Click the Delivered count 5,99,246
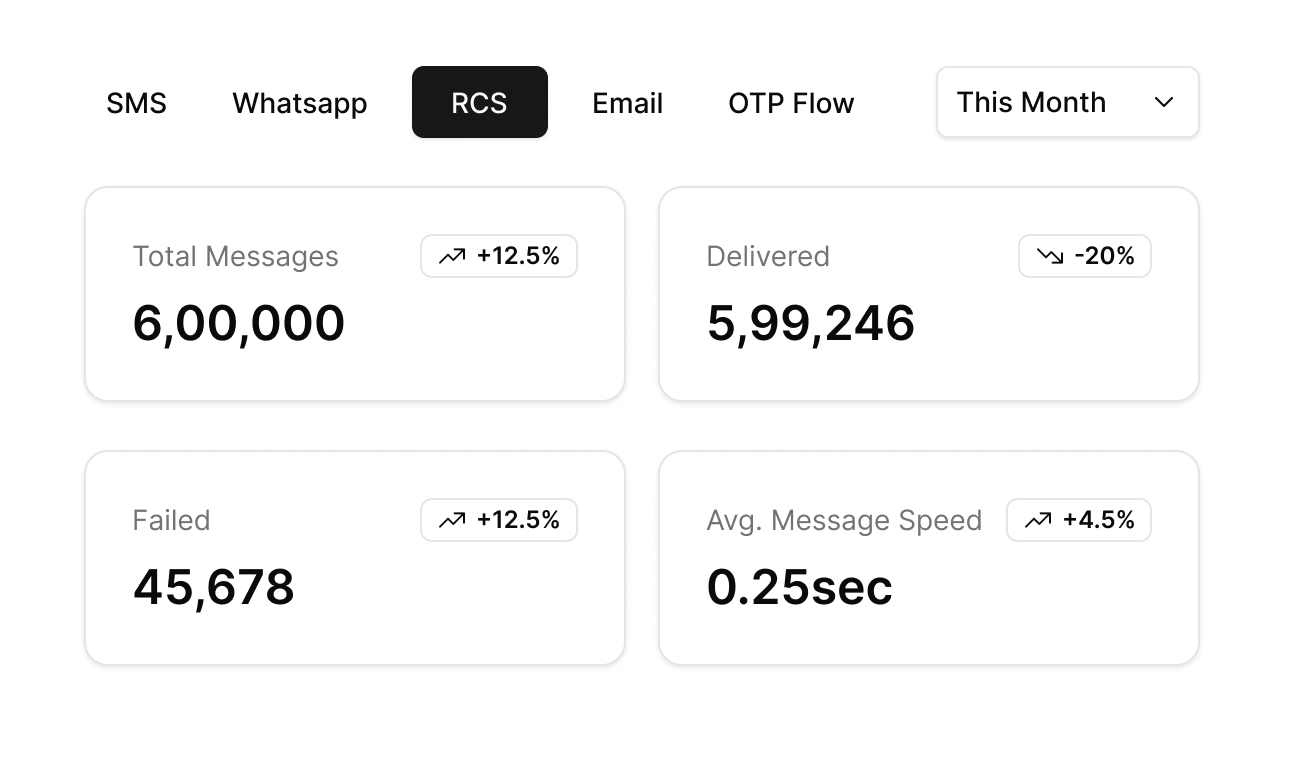The image size is (1292, 766). [x=811, y=322]
